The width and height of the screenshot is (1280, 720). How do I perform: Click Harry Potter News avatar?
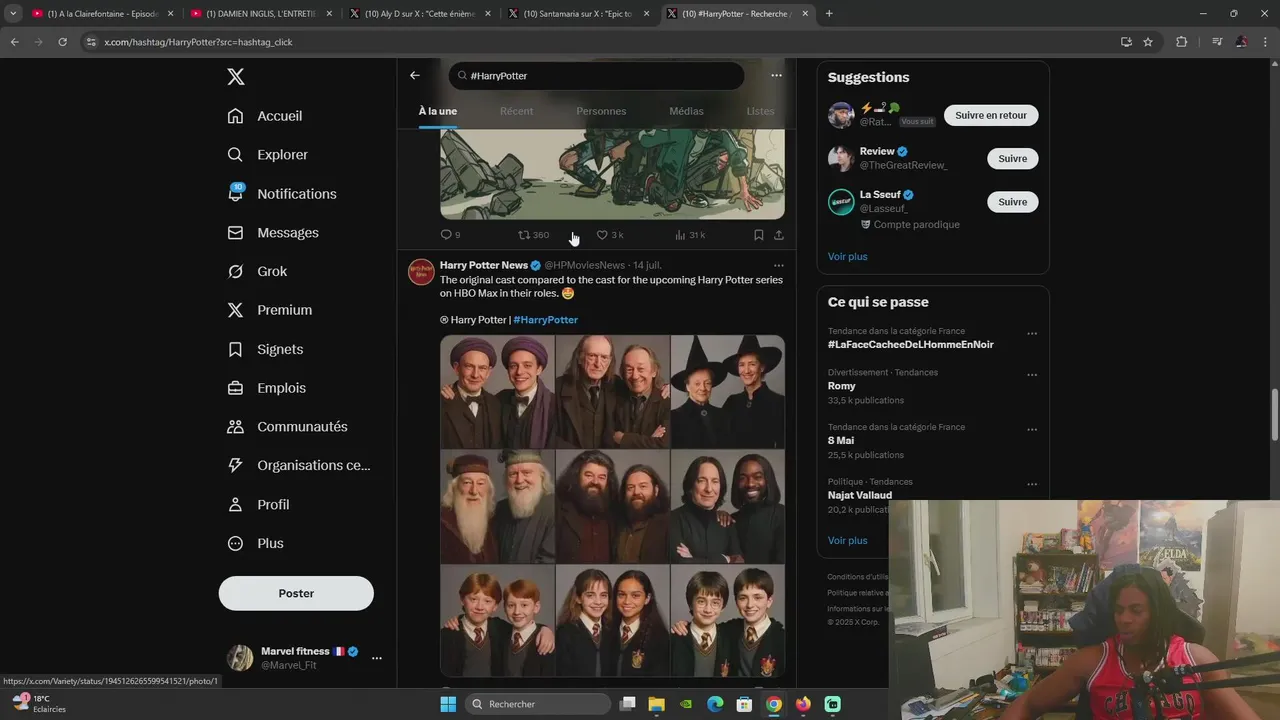pos(421,272)
